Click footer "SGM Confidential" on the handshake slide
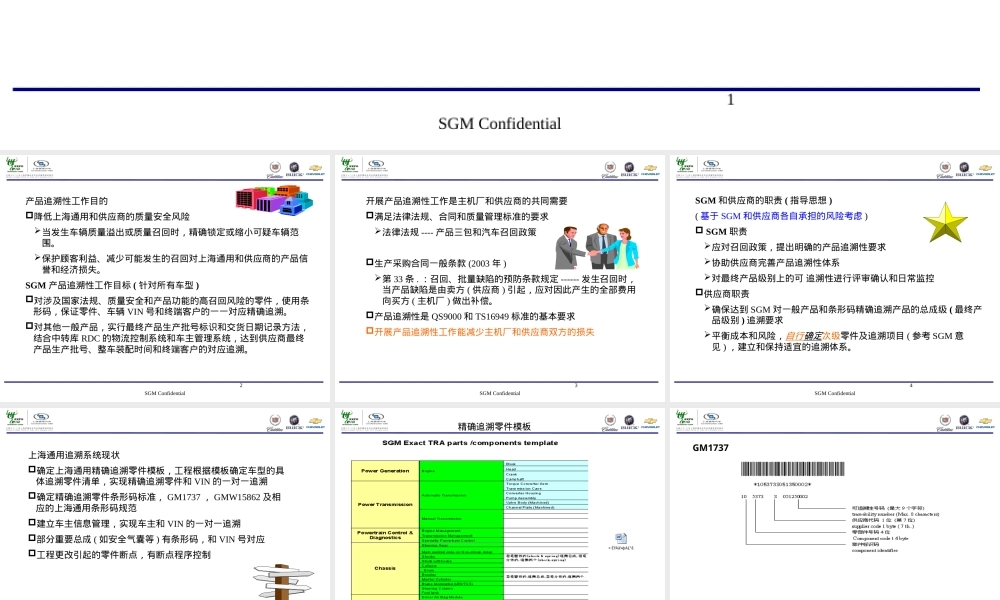Viewport: 1000px width, 600px height. point(499,393)
